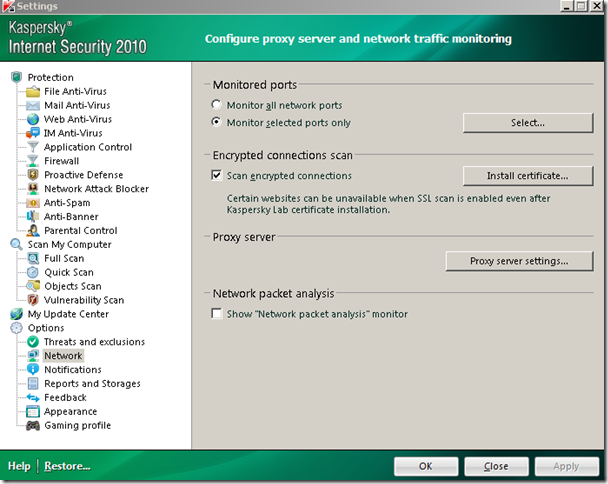Select Threats and exclusions item

coord(94,342)
